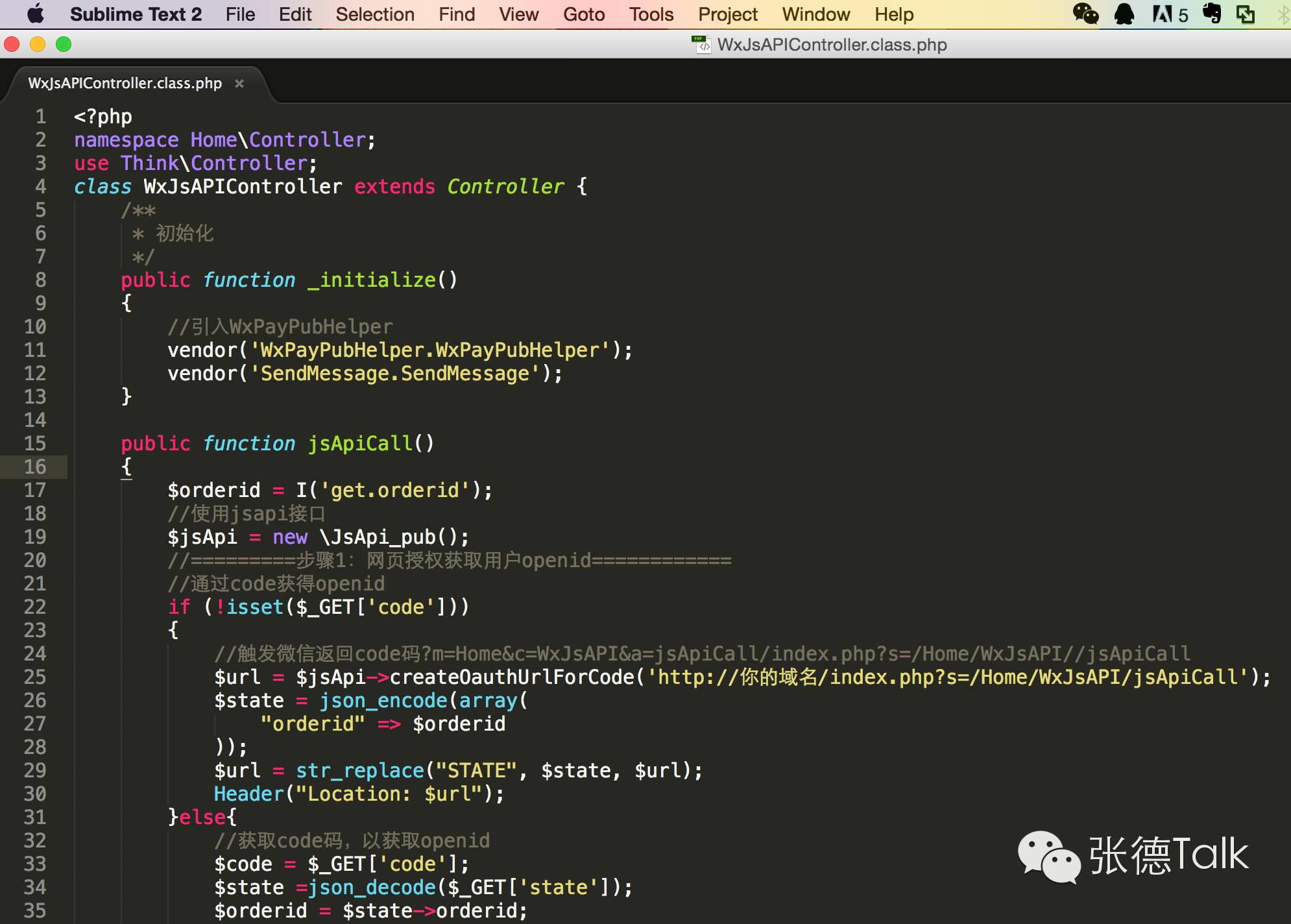Viewport: 1291px width, 924px height.
Task: Open the Apple menu
Action: pyautogui.click(x=36, y=14)
